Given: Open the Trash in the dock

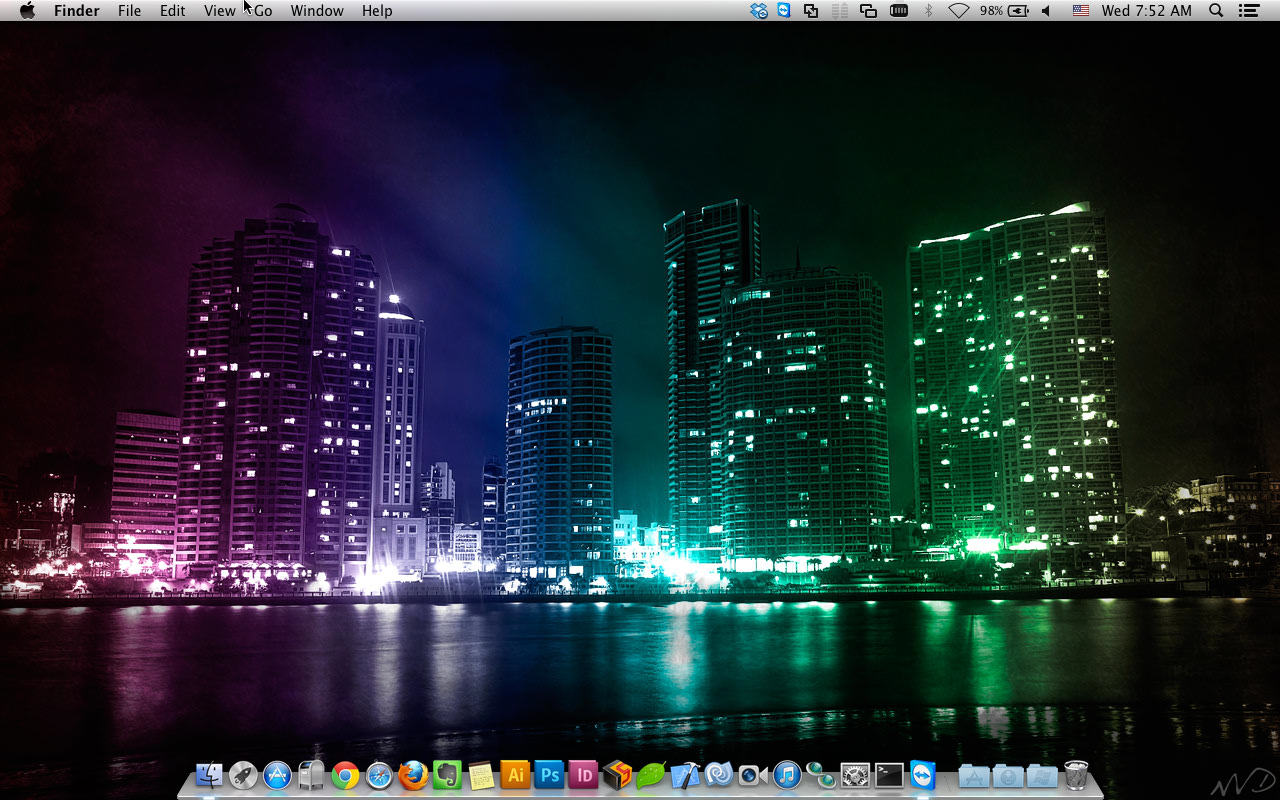Looking at the screenshot, I should pos(1076,775).
